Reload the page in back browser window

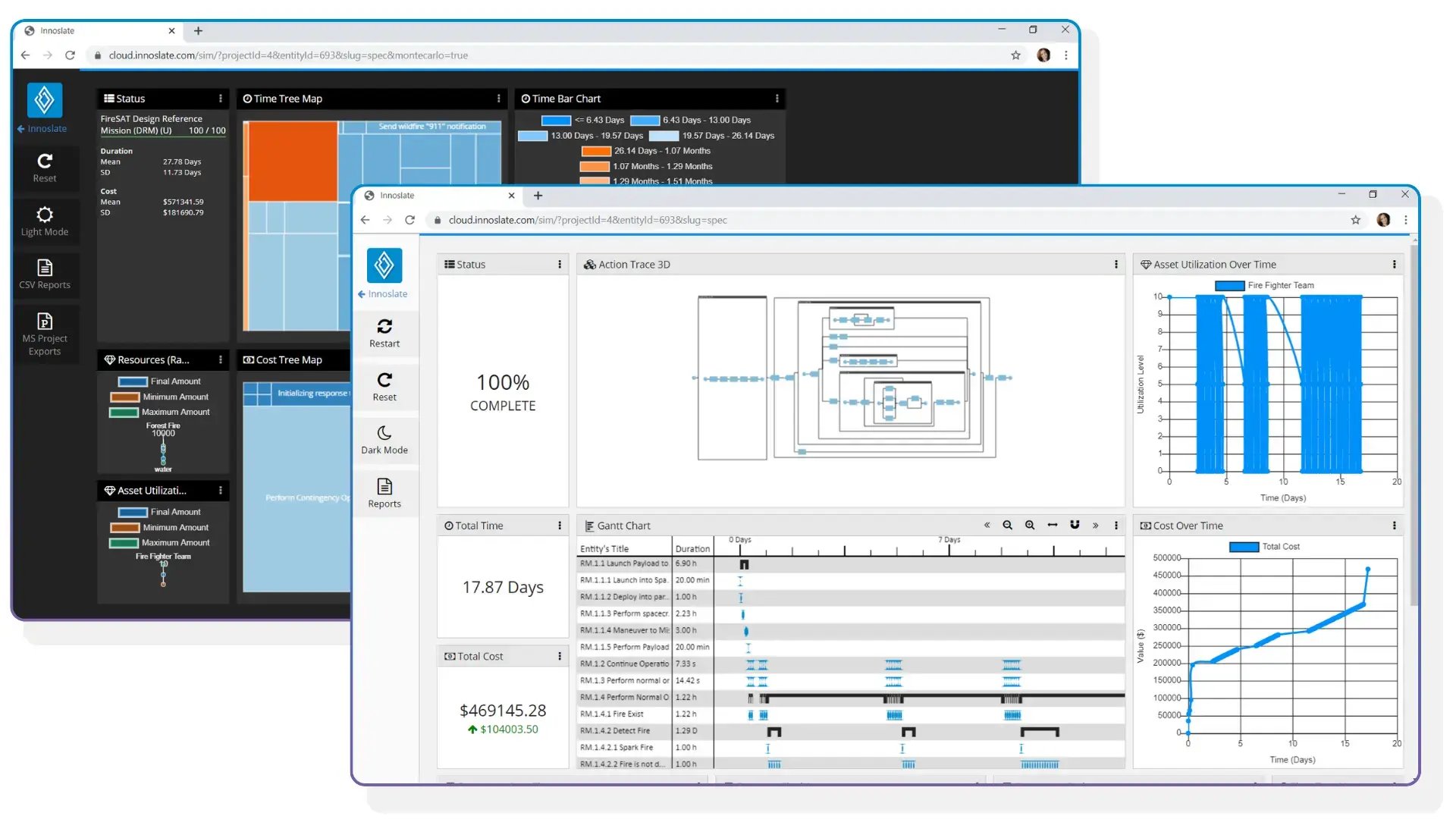70,55
